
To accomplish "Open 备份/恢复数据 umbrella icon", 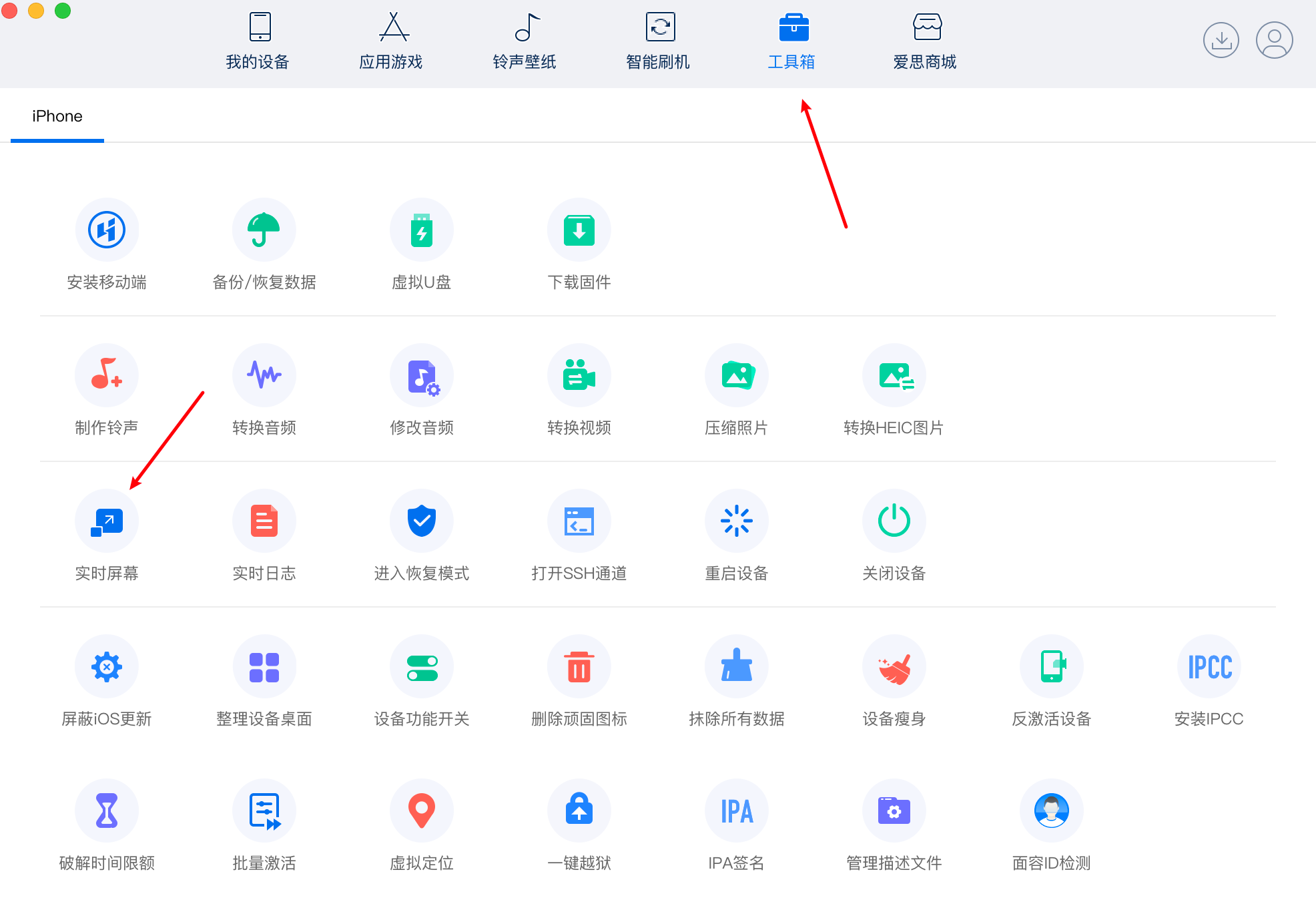I will 264,230.
